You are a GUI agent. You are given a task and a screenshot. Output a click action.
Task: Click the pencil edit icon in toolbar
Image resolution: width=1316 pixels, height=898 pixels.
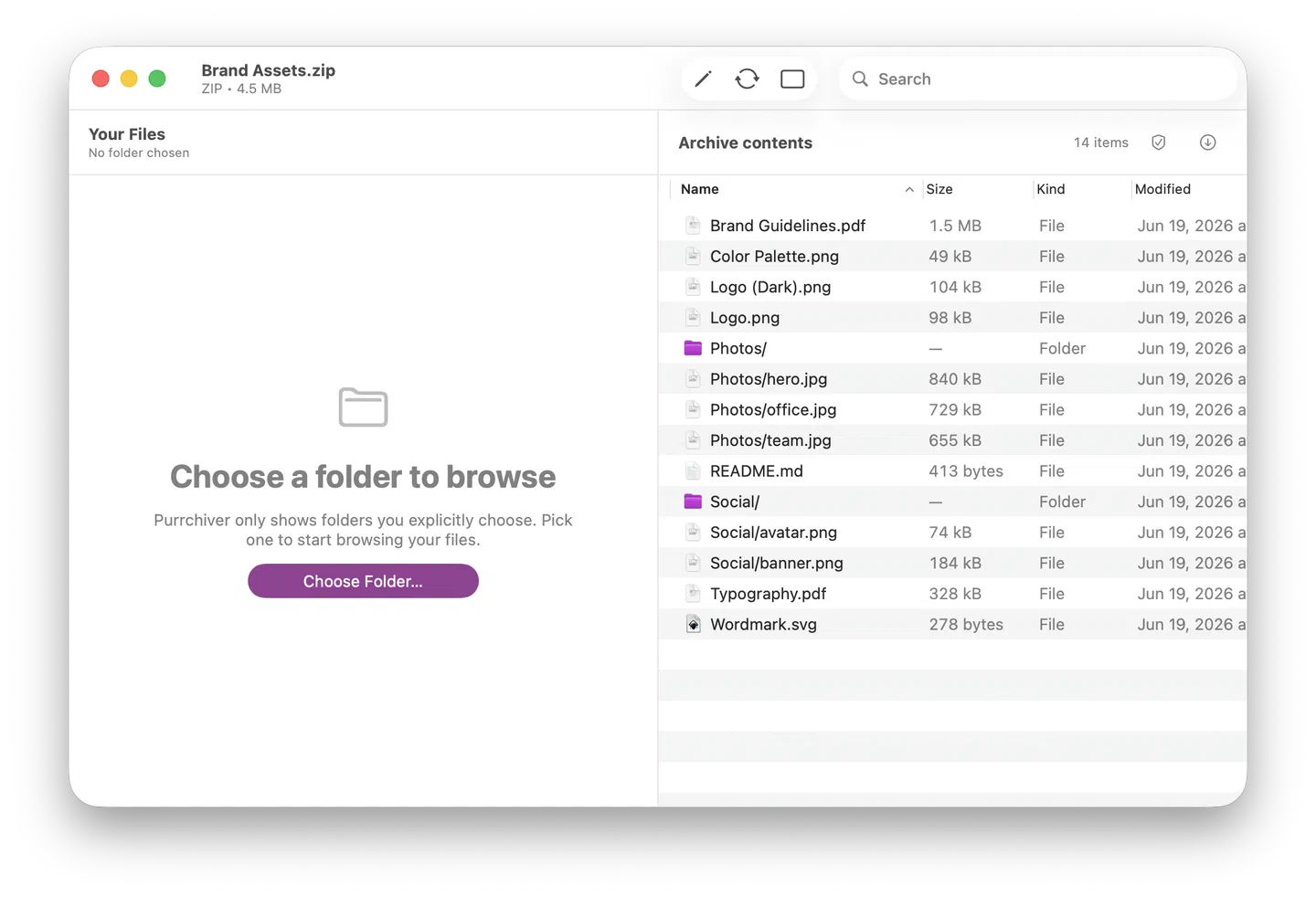tap(703, 79)
